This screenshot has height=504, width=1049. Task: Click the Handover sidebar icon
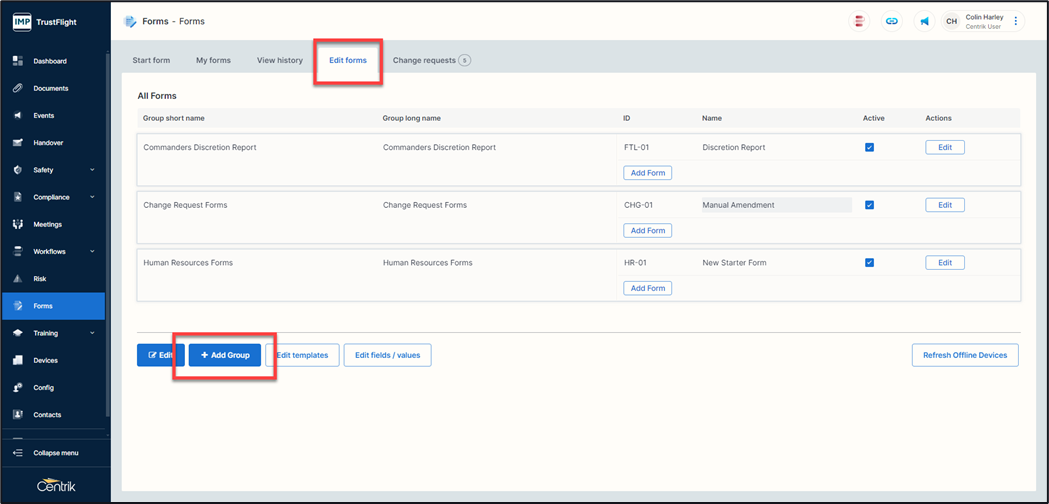(18, 143)
